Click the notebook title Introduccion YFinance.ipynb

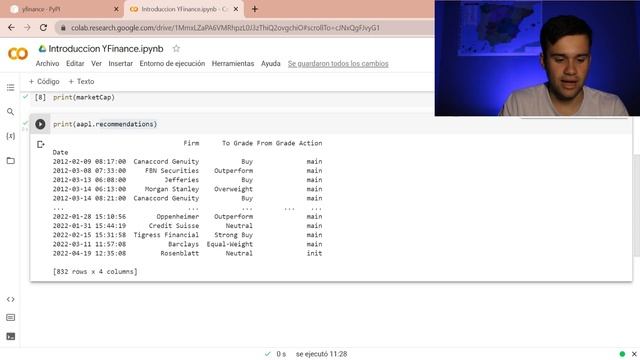point(106,49)
